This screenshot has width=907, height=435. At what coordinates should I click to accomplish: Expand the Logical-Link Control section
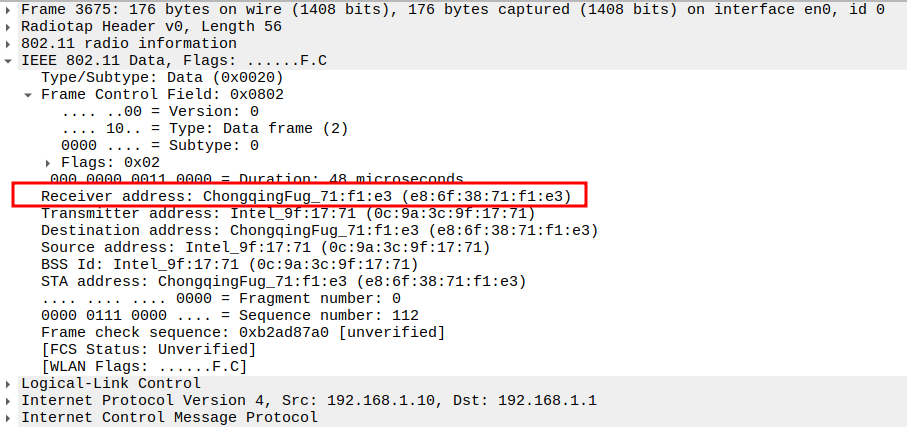point(9,383)
